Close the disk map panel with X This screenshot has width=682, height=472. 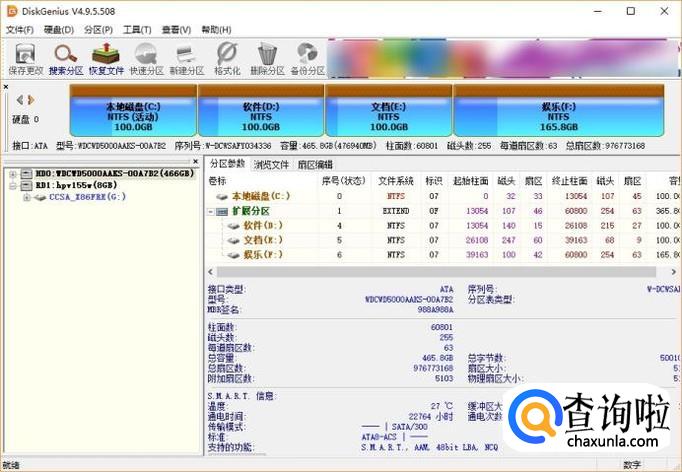tap(6, 87)
